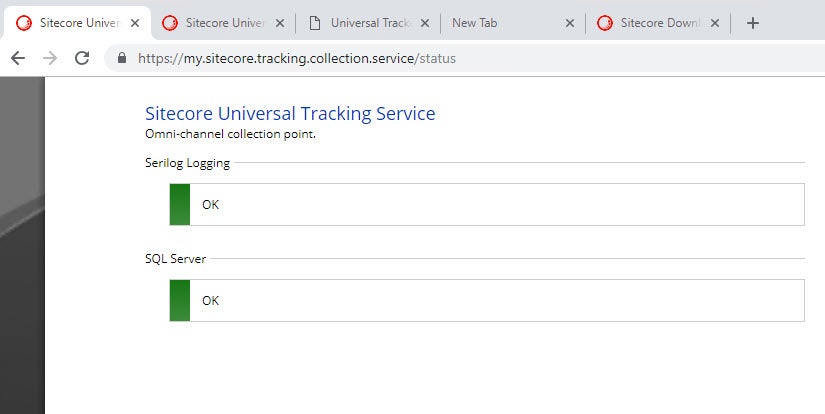Reload the current page
The height and width of the screenshot is (414, 825).
pos(82,58)
